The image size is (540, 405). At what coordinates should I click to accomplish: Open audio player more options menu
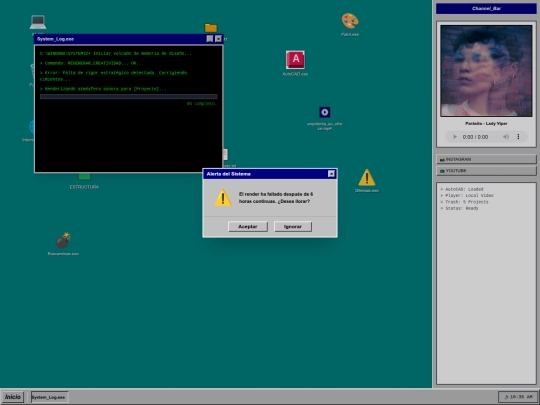tap(518, 137)
